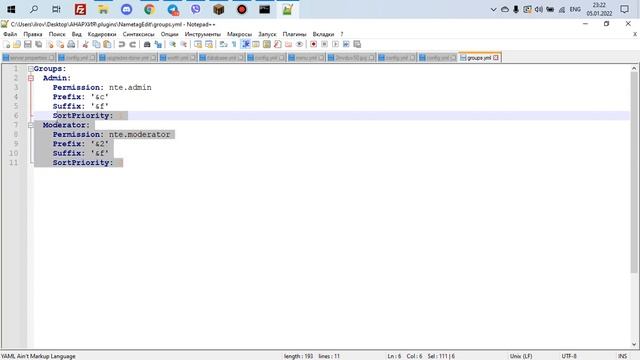
Task: Open Discord from the taskbar
Action: point(126,9)
